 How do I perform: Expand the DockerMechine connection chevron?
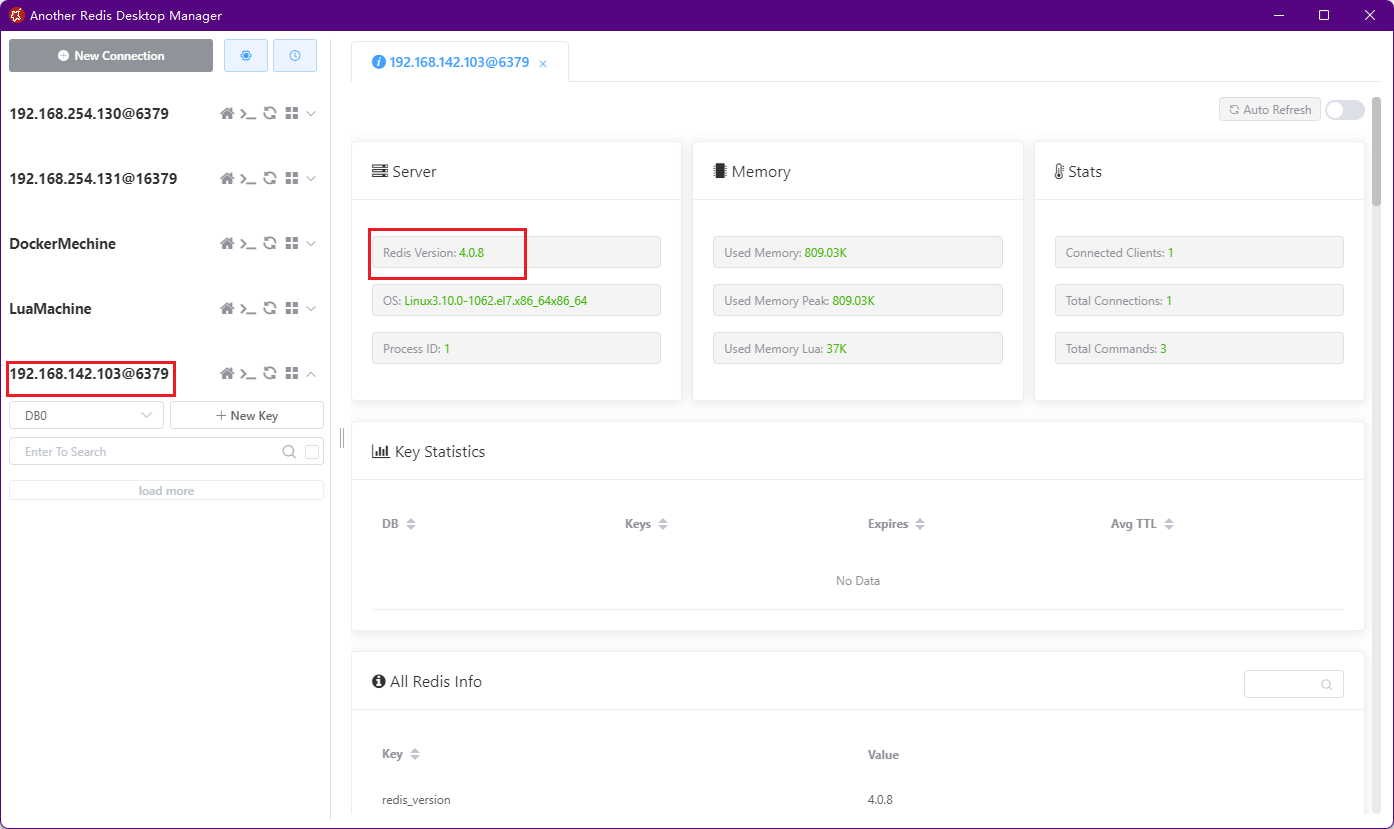pyautogui.click(x=311, y=244)
